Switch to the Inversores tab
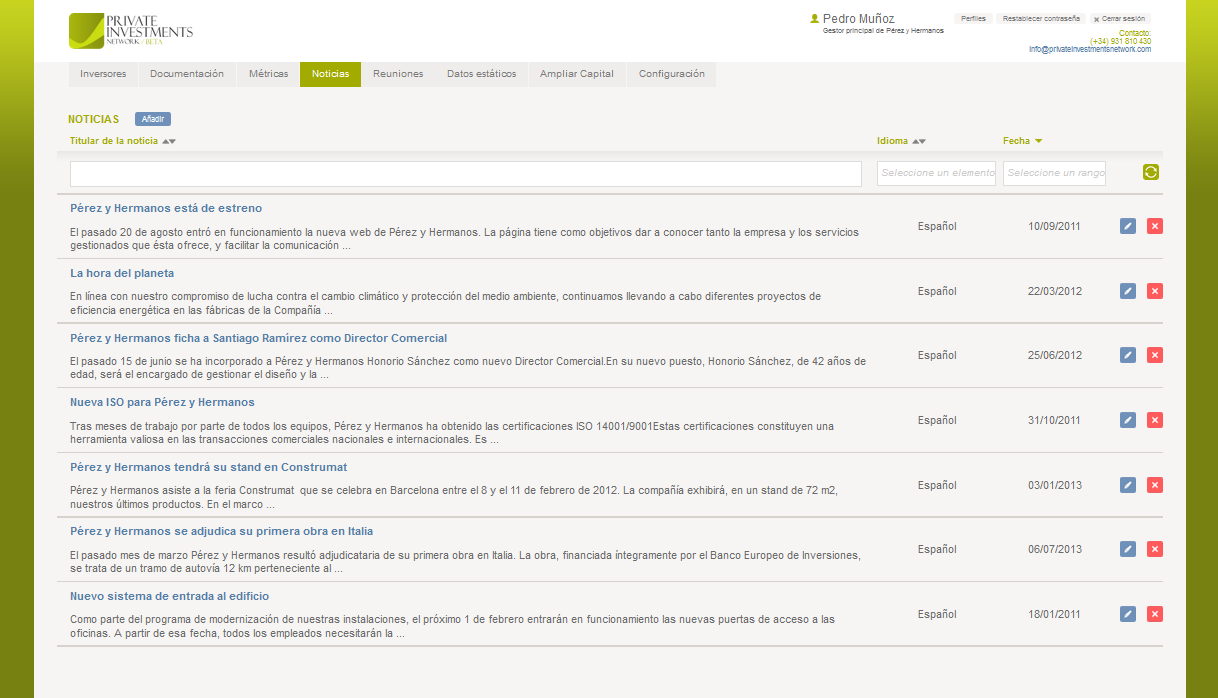Image resolution: width=1218 pixels, height=698 pixels. click(x=103, y=74)
